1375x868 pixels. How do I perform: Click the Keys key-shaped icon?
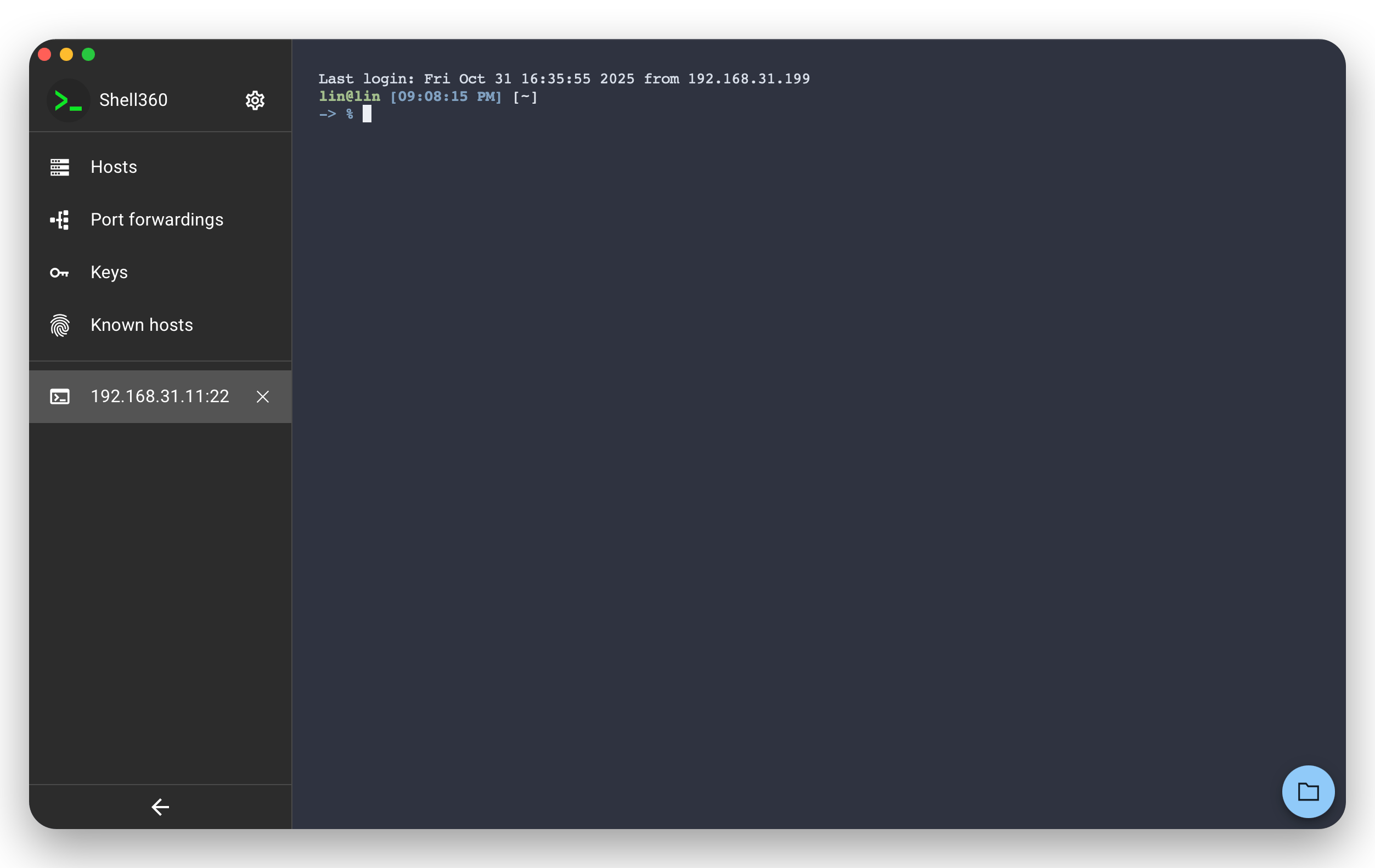(x=60, y=273)
